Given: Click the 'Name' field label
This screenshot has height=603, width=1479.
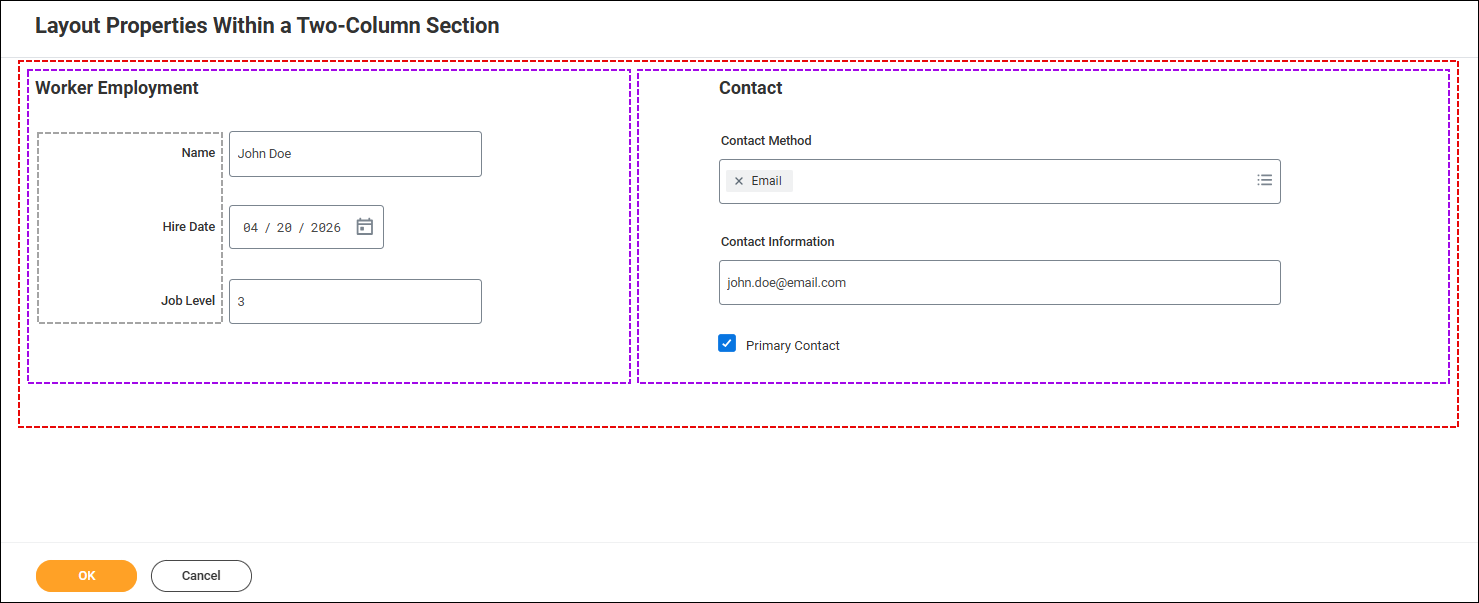Looking at the screenshot, I should point(198,153).
